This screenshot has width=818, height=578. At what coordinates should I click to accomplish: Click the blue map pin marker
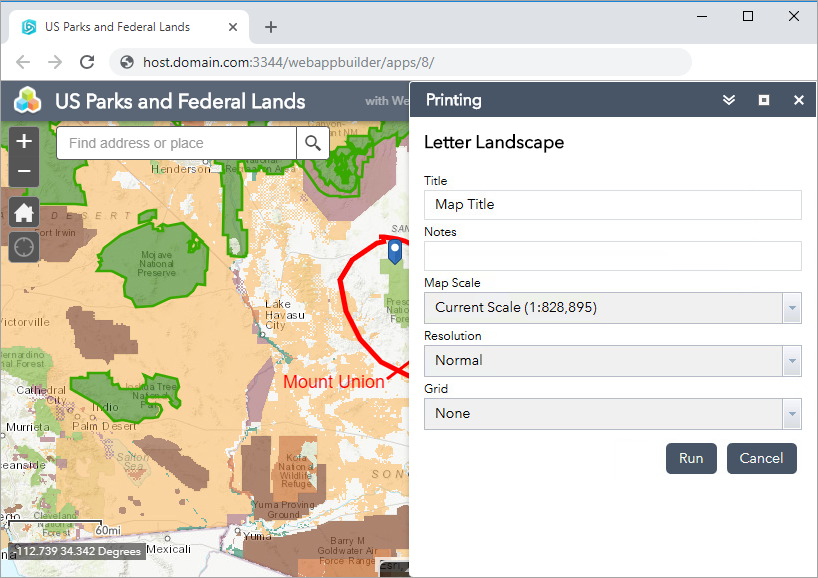[x=395, y=250]
